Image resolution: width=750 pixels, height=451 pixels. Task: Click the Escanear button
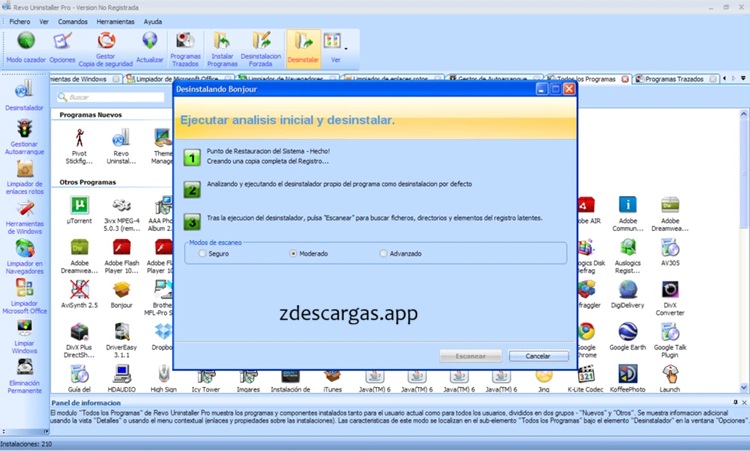470,356
